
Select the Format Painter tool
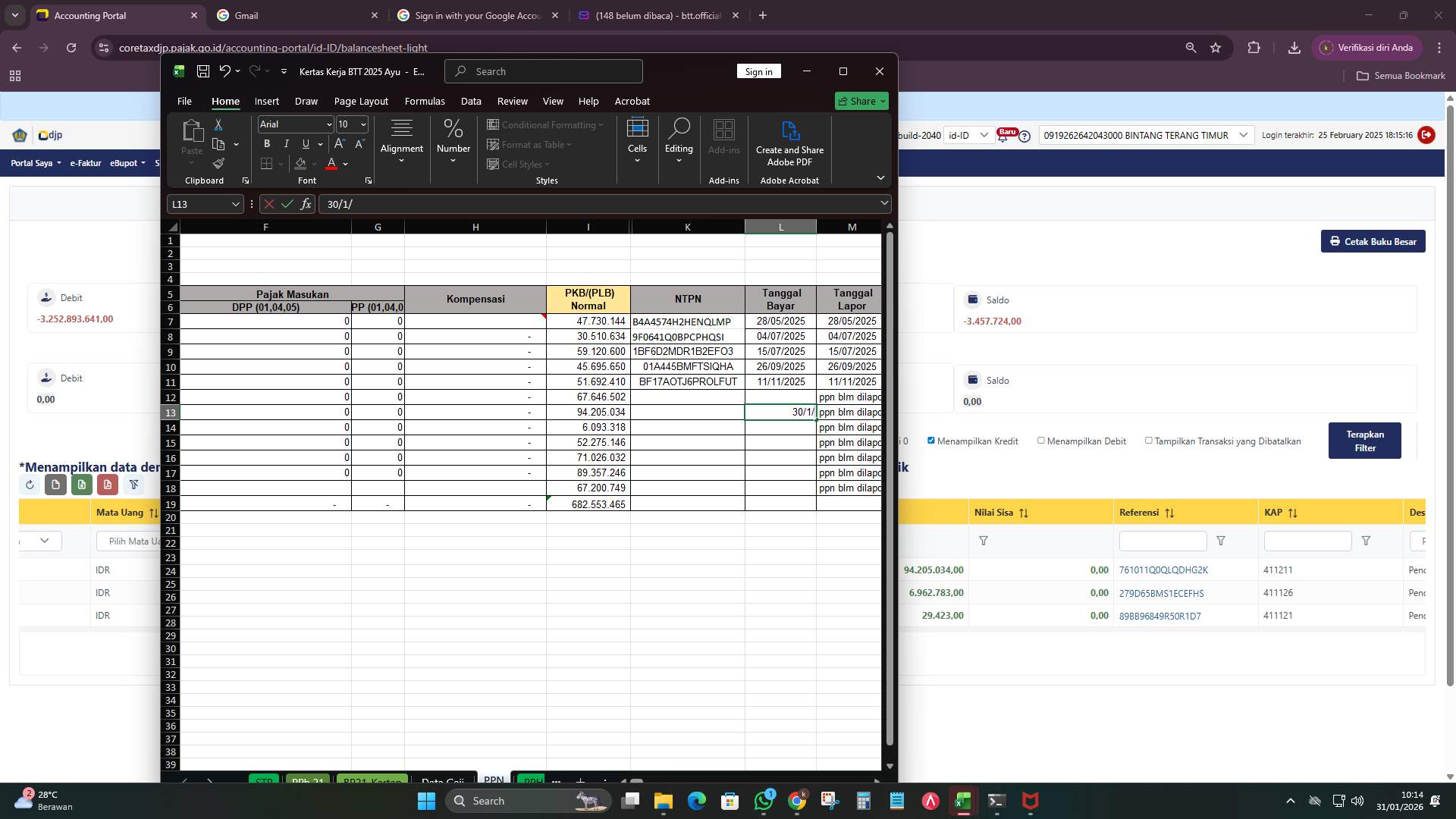point(219,164)
